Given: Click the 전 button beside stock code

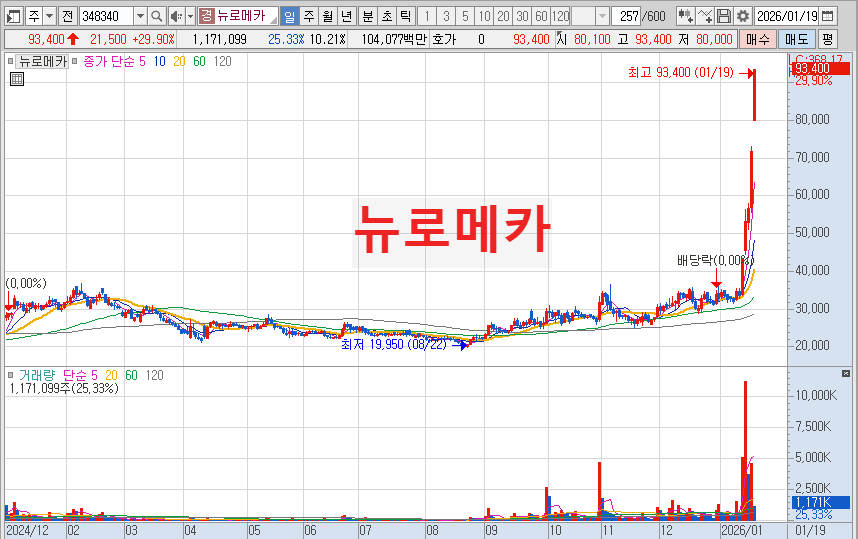Looking at the screenshot, I should (67, 16).
